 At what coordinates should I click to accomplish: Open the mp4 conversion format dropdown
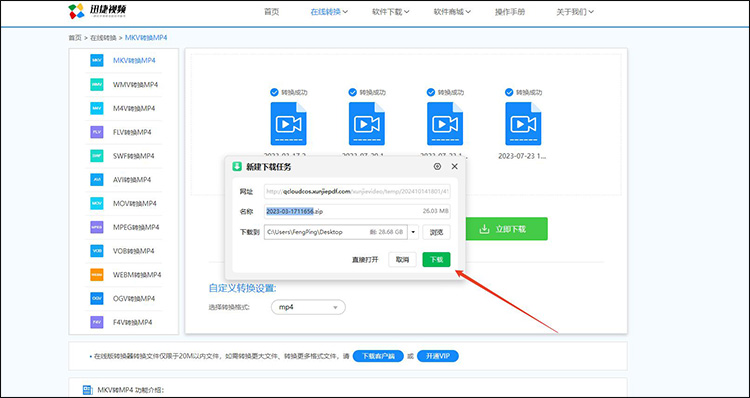[308, 307]
